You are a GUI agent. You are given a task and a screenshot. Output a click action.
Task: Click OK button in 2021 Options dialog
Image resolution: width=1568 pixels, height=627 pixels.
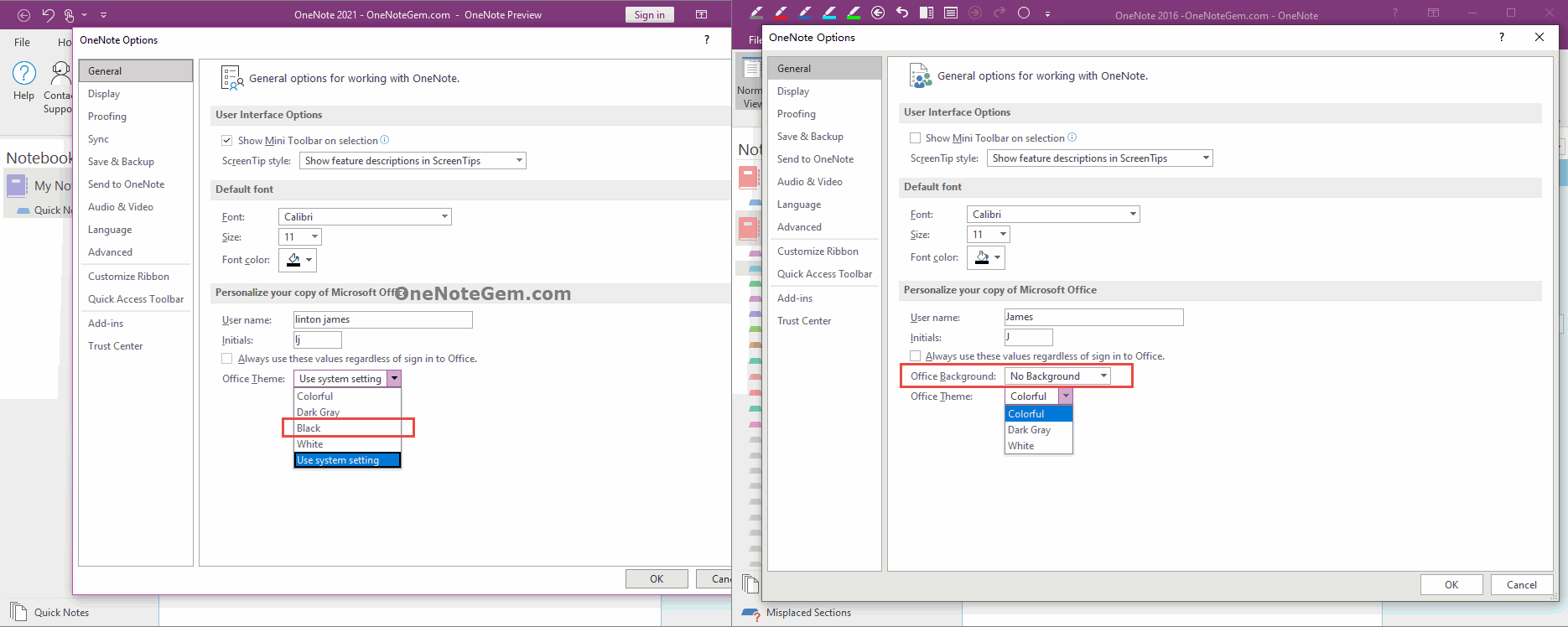pyautogui.click(x=657, y=578)
